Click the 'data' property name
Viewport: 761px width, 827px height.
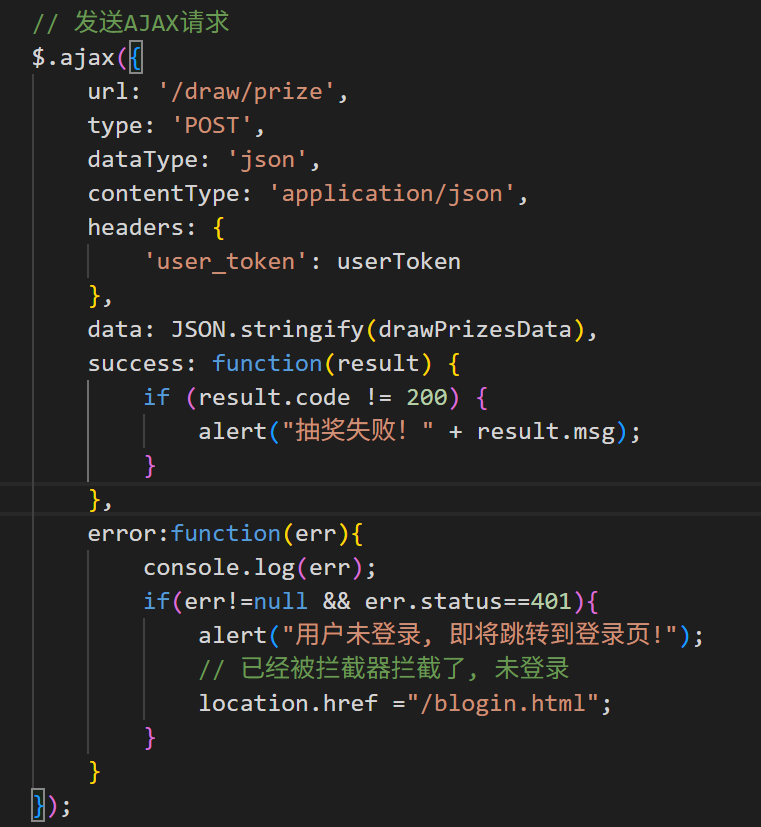coord(115,330)
